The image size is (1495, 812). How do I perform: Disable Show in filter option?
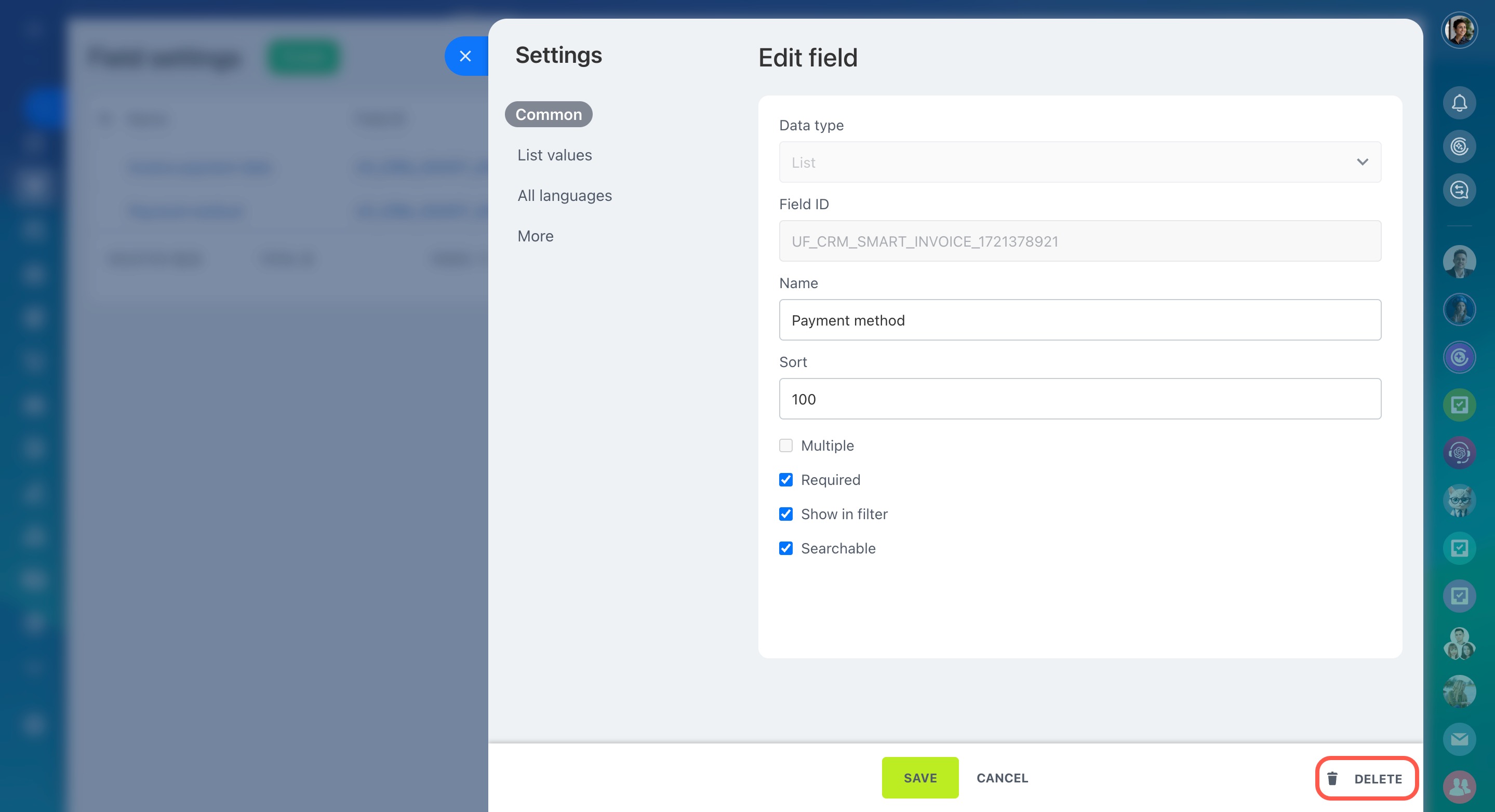pos(786,514)
